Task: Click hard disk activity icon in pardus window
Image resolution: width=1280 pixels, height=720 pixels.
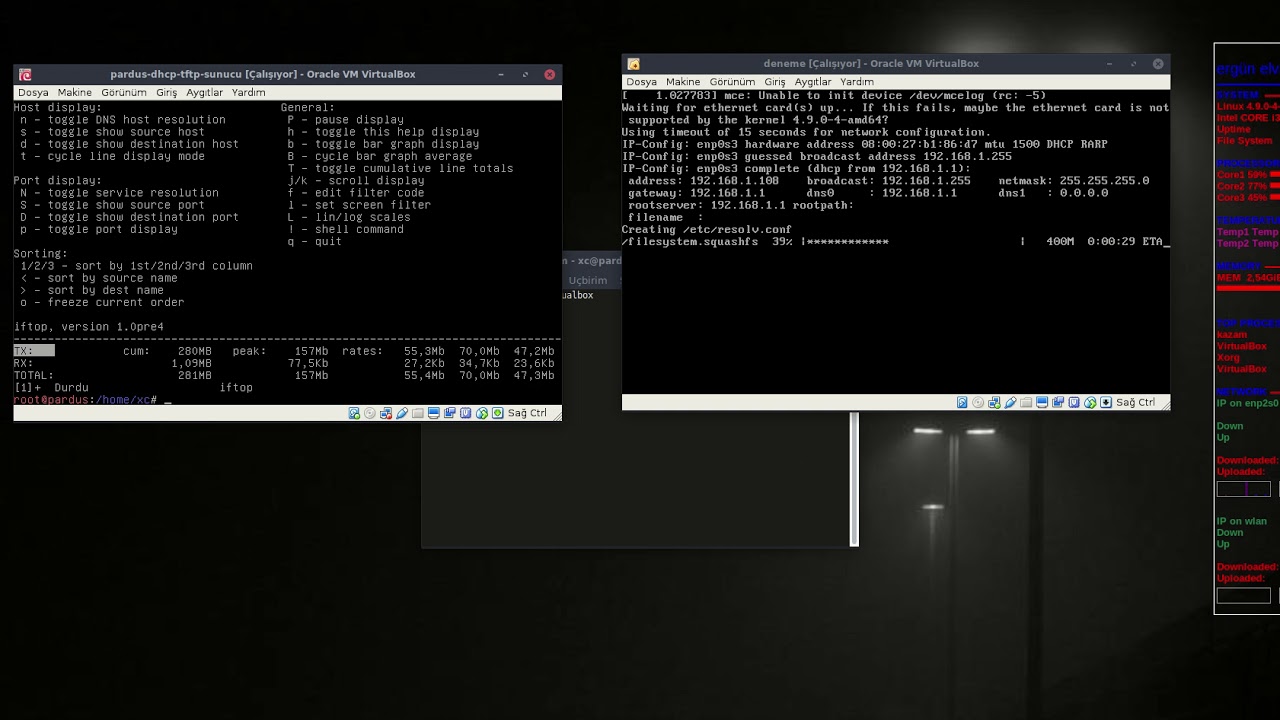Action: point(354,413)
